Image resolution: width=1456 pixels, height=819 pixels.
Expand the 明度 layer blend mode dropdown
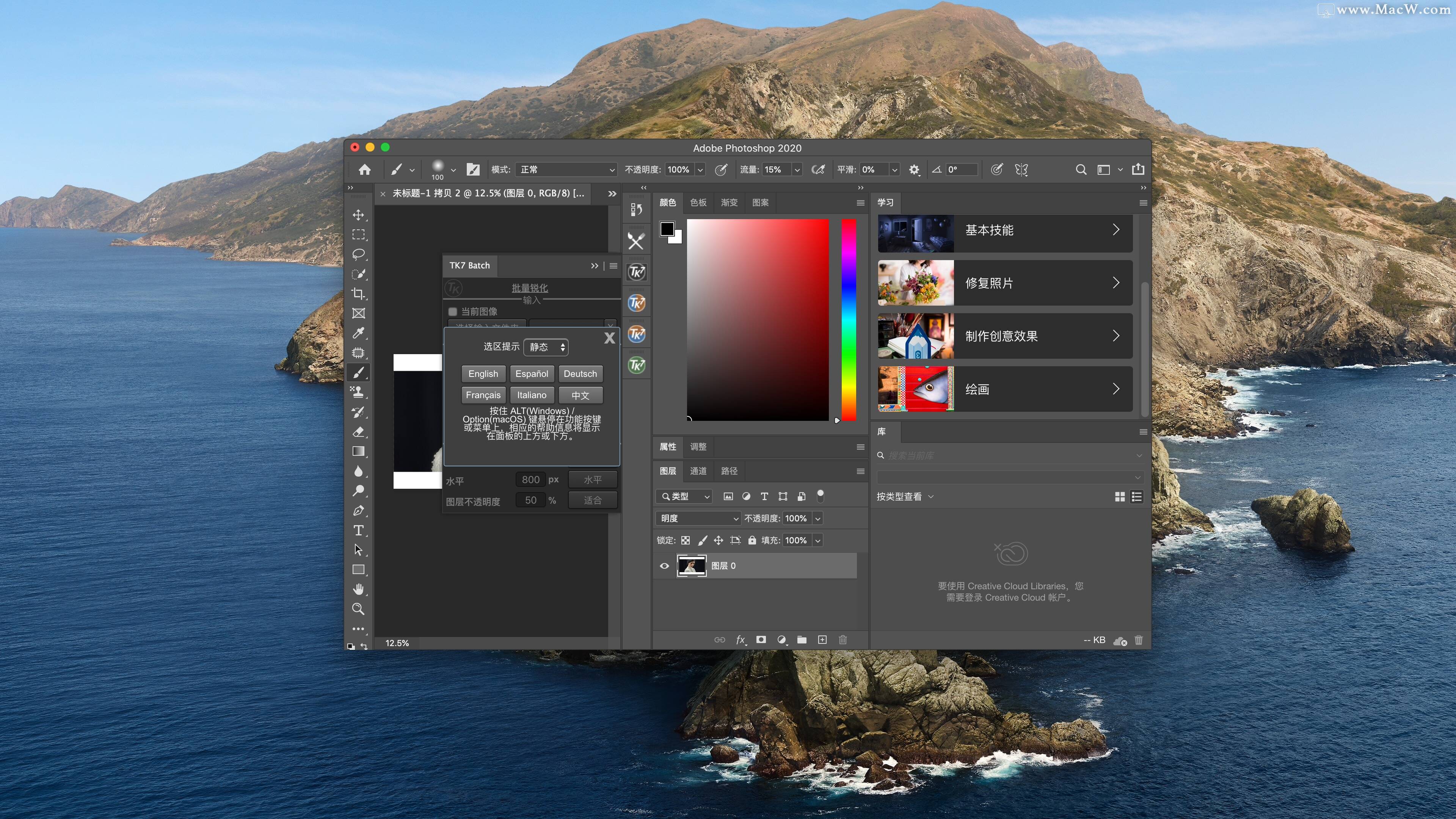click(698, 518)
